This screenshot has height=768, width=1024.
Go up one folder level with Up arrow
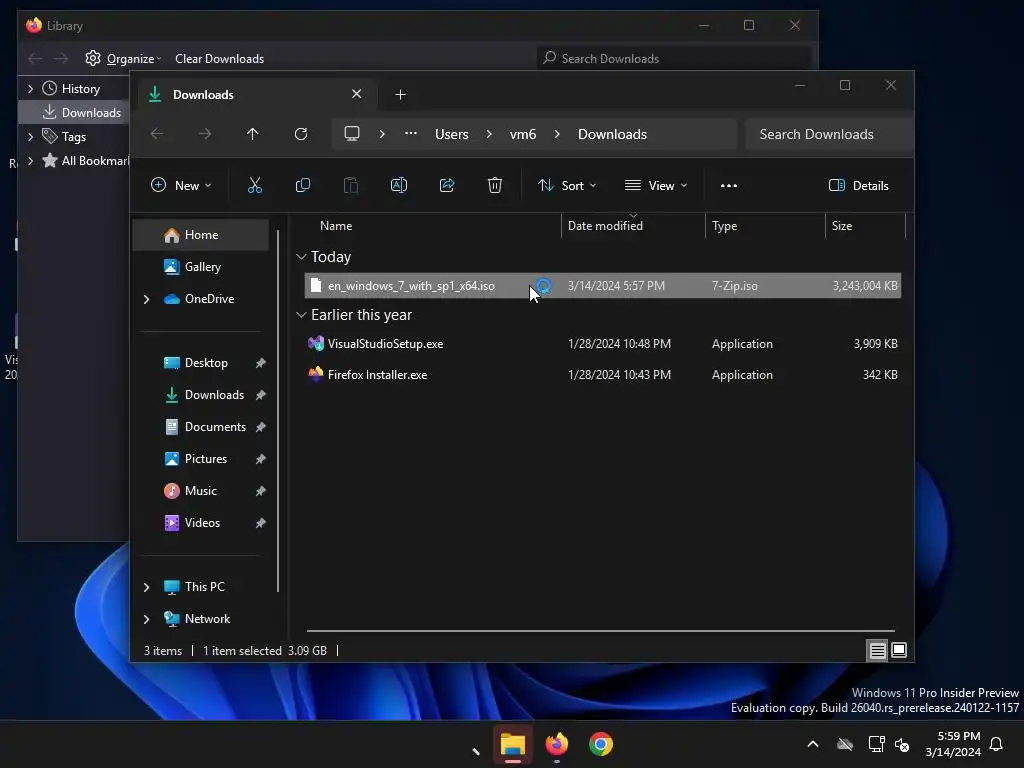pyautogui.click(x=252, y=134)
